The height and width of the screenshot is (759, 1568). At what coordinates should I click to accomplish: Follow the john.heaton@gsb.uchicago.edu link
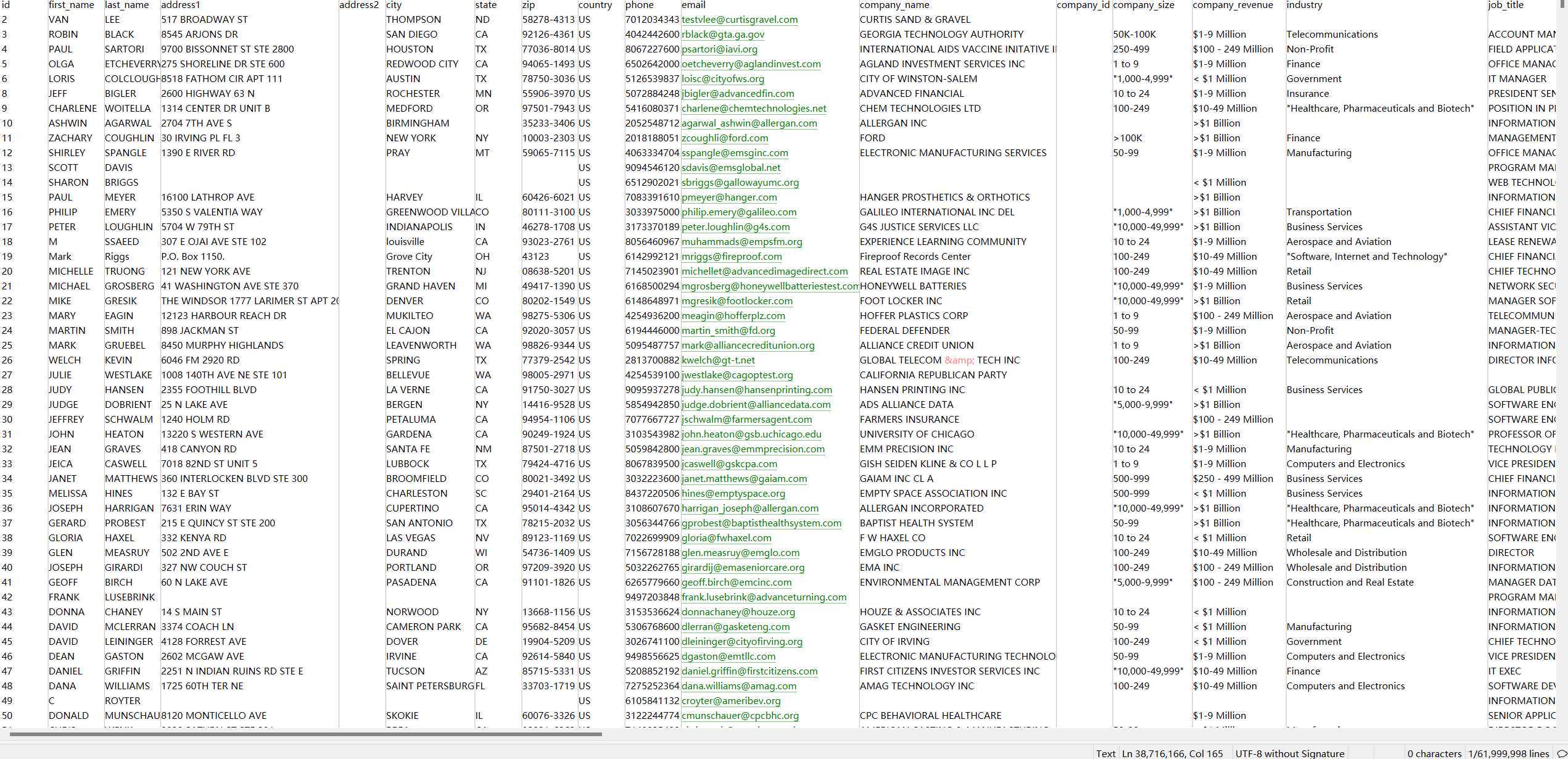(x=751, y=434)
